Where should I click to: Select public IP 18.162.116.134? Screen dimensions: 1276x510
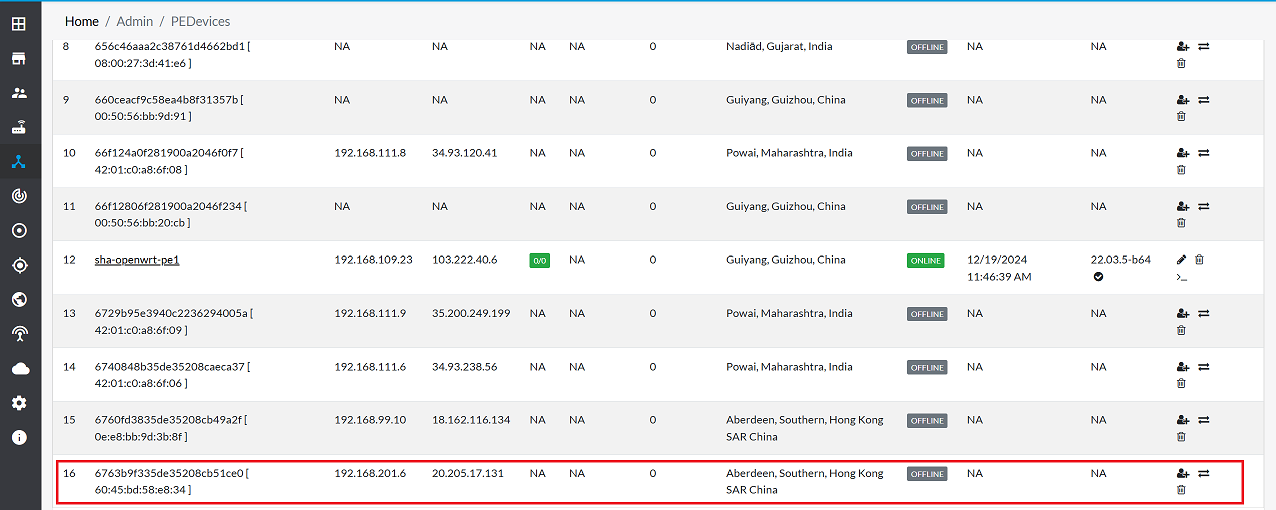471,420
